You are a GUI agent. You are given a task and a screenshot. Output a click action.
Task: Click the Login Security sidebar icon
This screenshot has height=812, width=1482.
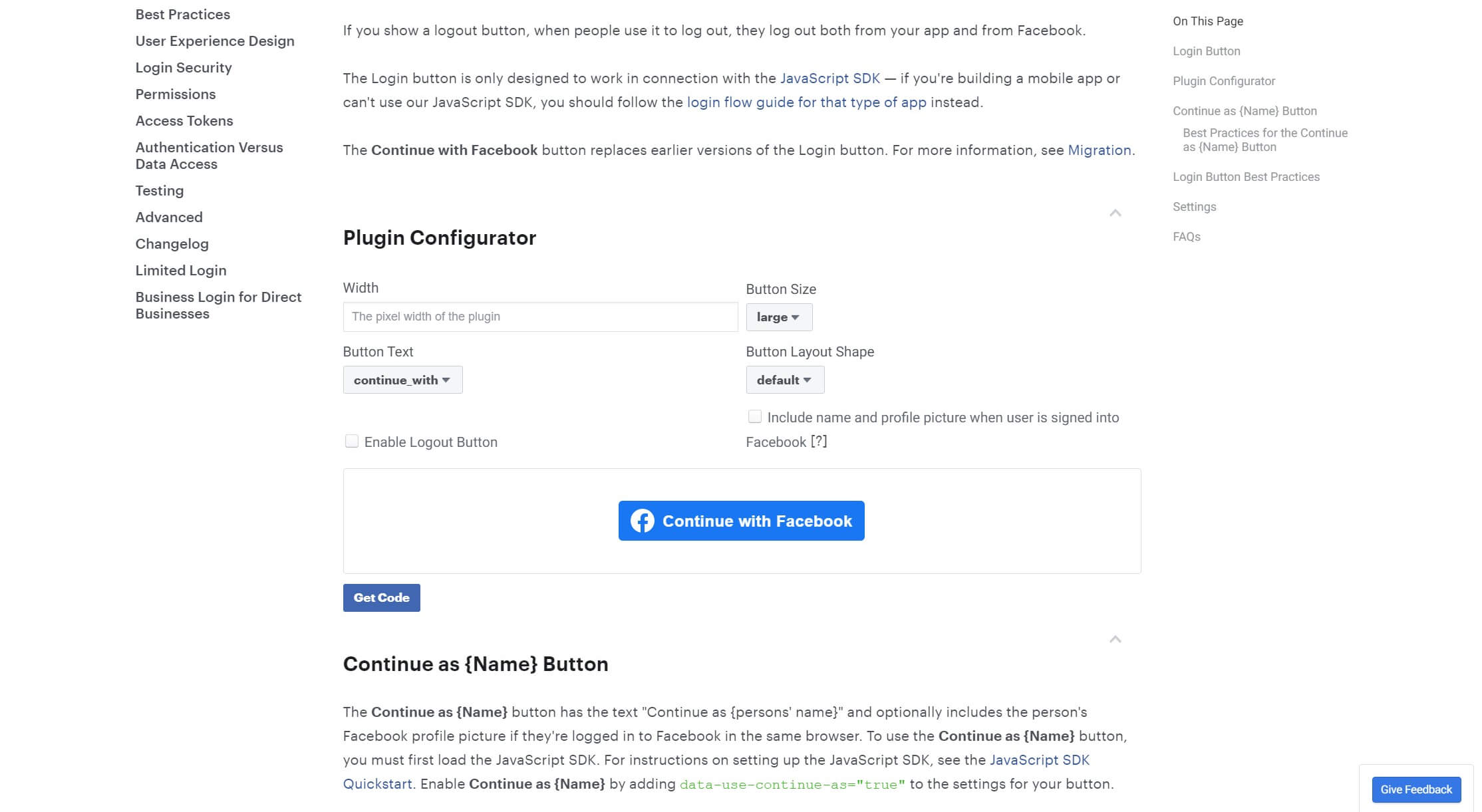point(184,67)
